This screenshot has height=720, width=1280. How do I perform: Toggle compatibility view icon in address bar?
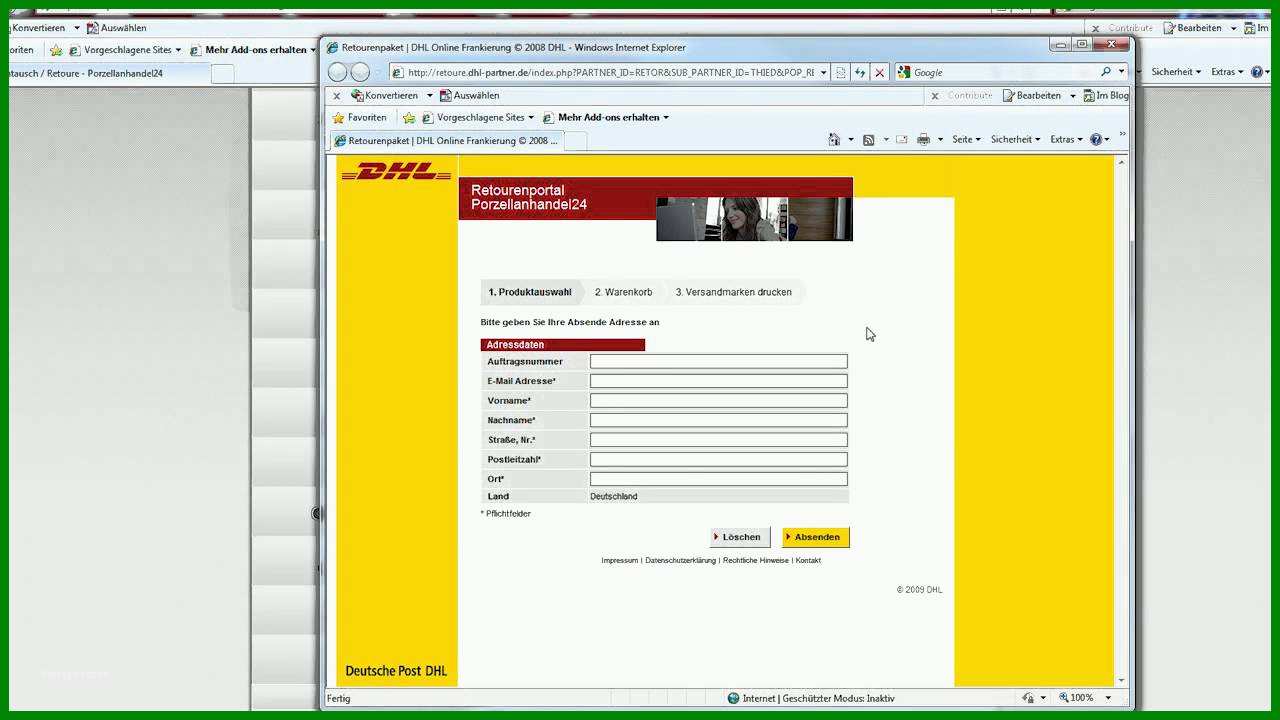pyautogui.click(x=840, y=72)
